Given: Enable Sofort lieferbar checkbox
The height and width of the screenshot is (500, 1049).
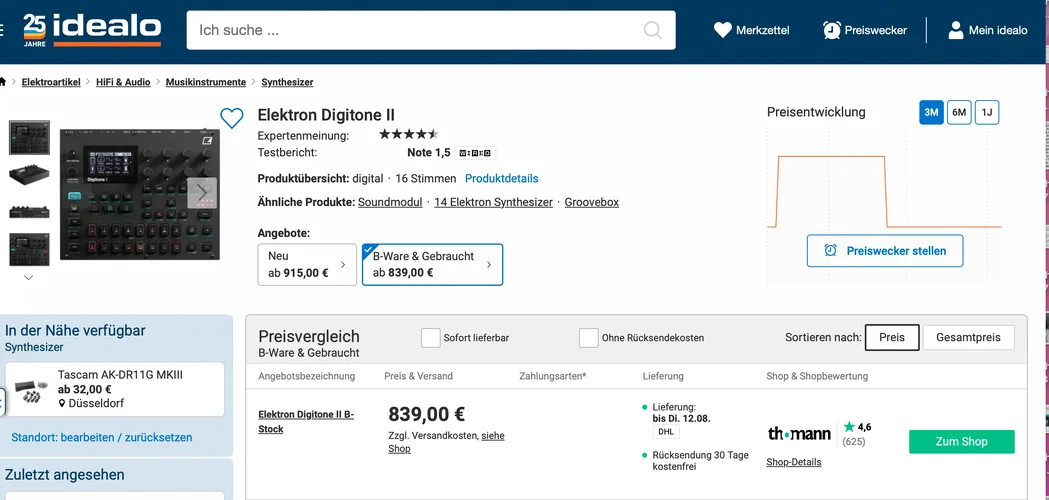Looking at the screenshot, I should coord(431,337).
